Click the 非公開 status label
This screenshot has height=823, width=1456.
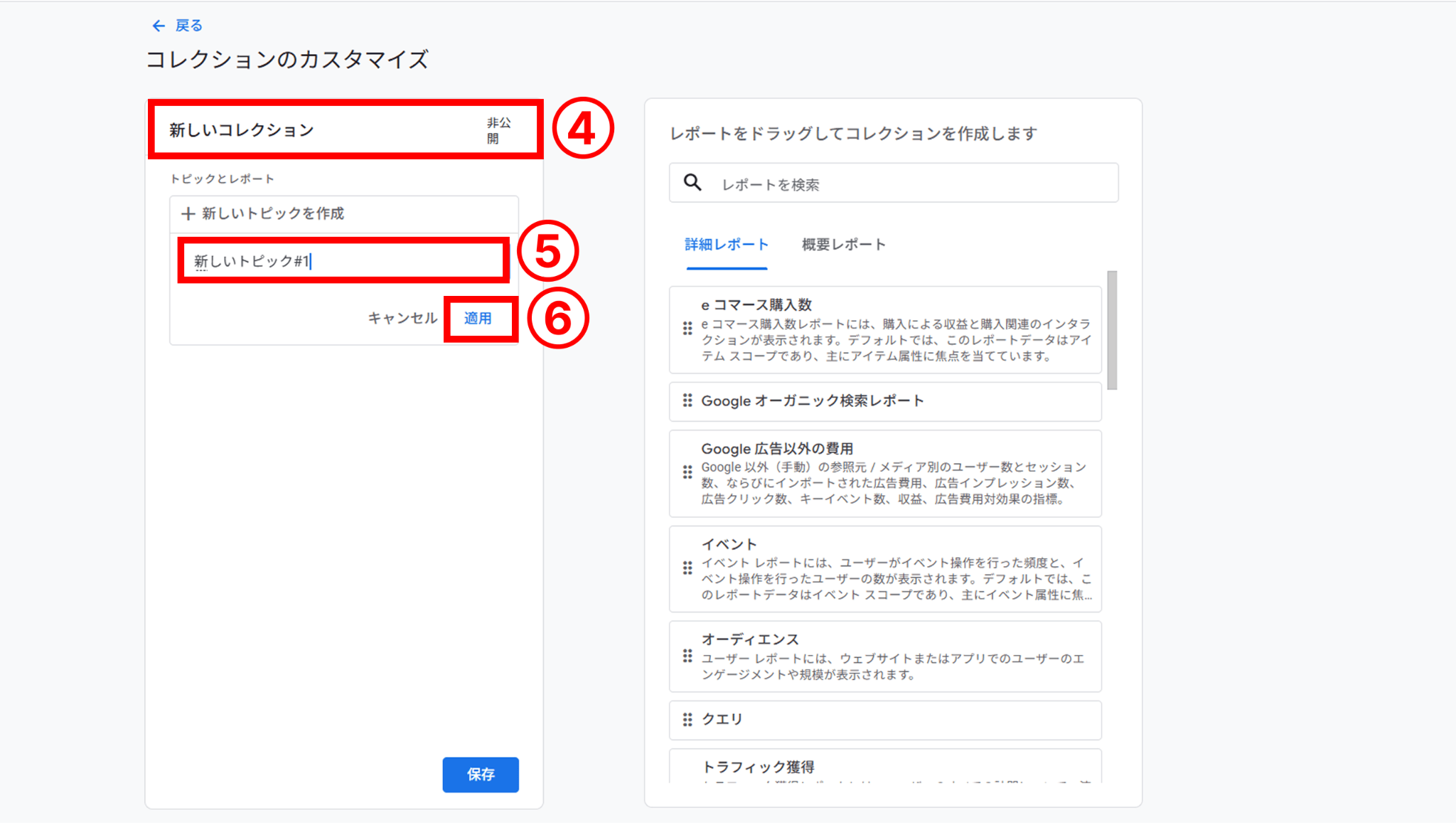(x=498, y=130)
